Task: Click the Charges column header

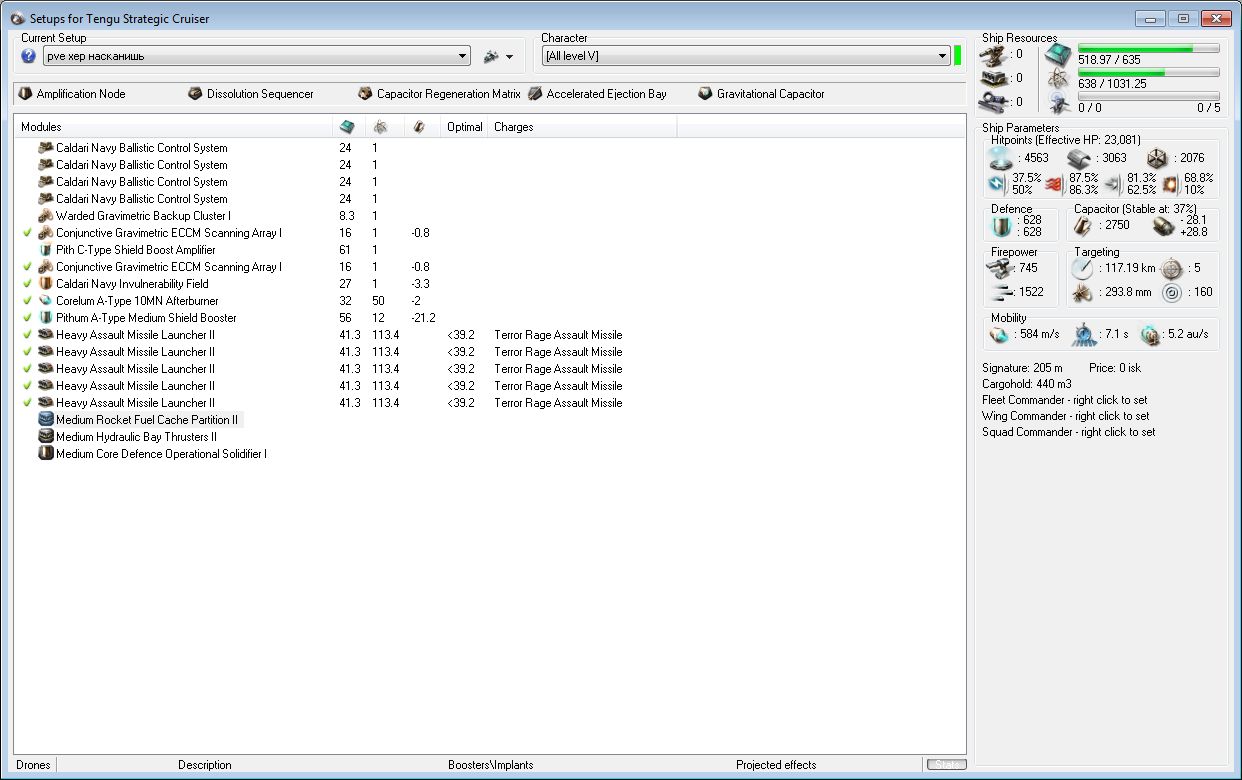Action: (582, 127)
